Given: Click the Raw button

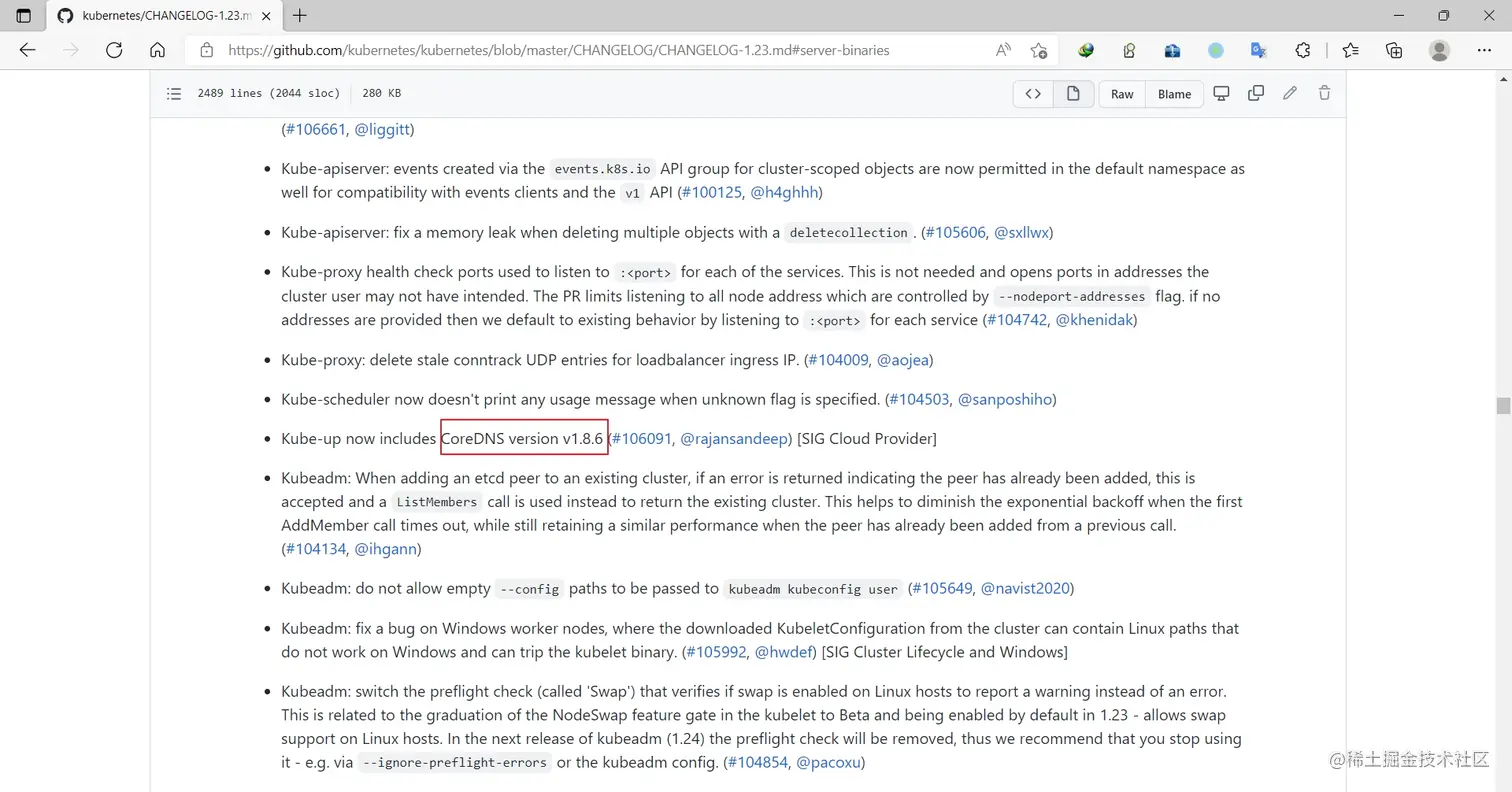Looking at the screenshot, I should tap(1122, 94).
